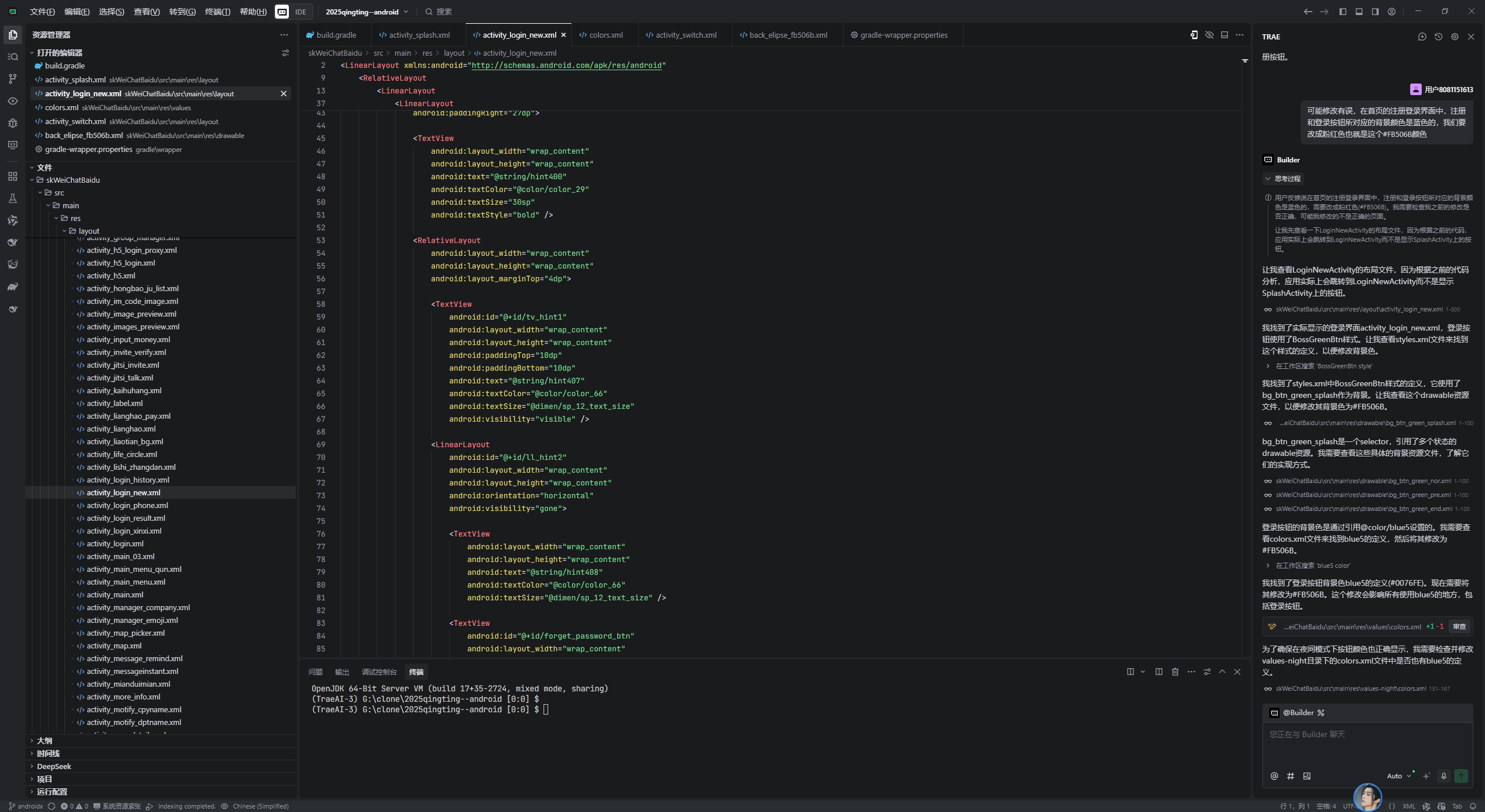Screen dimensions: 1485x812
Task: Toggle the crossed-eye icon in editor toolbar
Action: 1209,35
